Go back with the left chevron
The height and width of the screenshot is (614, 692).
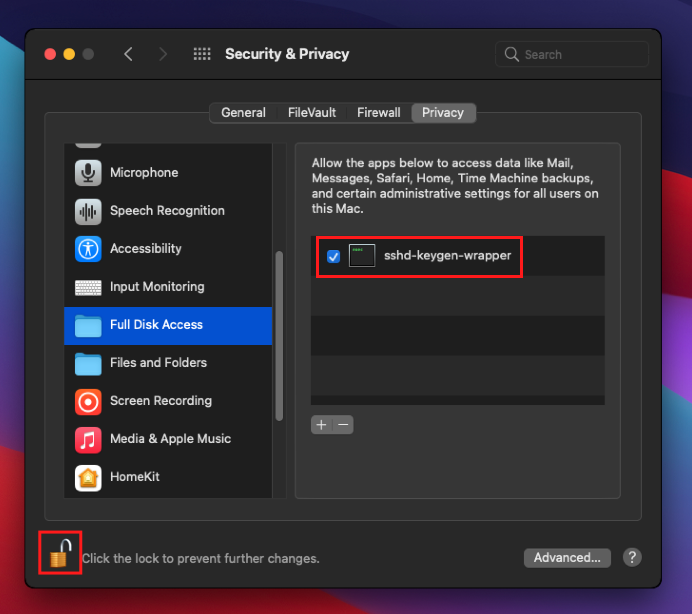(x=128, y=54)
